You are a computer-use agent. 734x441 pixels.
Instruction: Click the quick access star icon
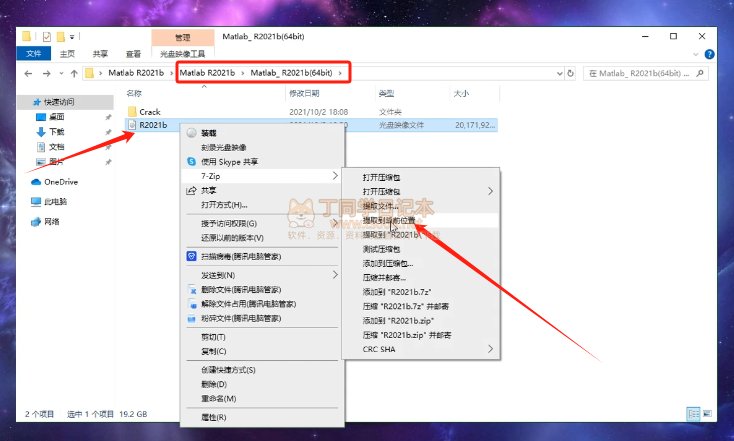point(37,102)
